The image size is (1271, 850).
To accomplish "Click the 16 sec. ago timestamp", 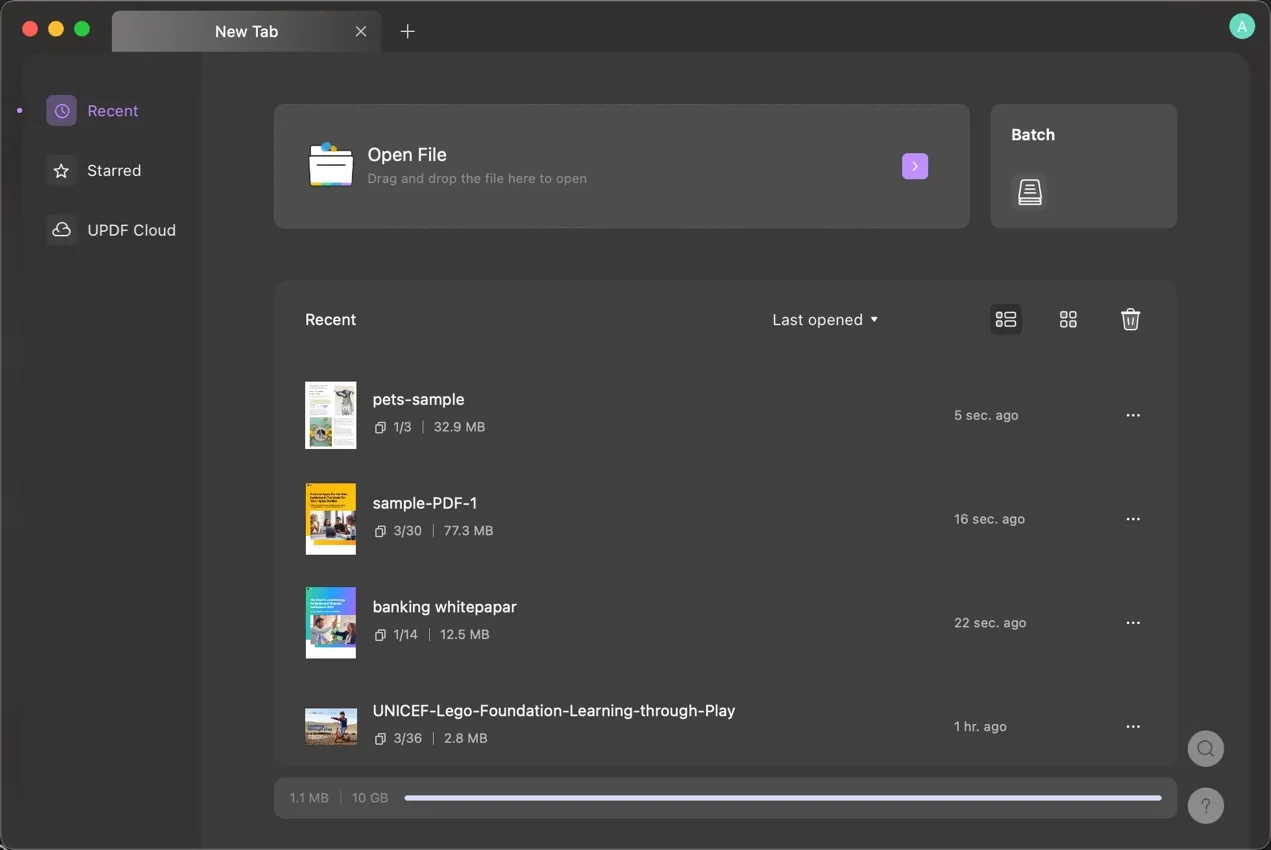I will (989, 519).
